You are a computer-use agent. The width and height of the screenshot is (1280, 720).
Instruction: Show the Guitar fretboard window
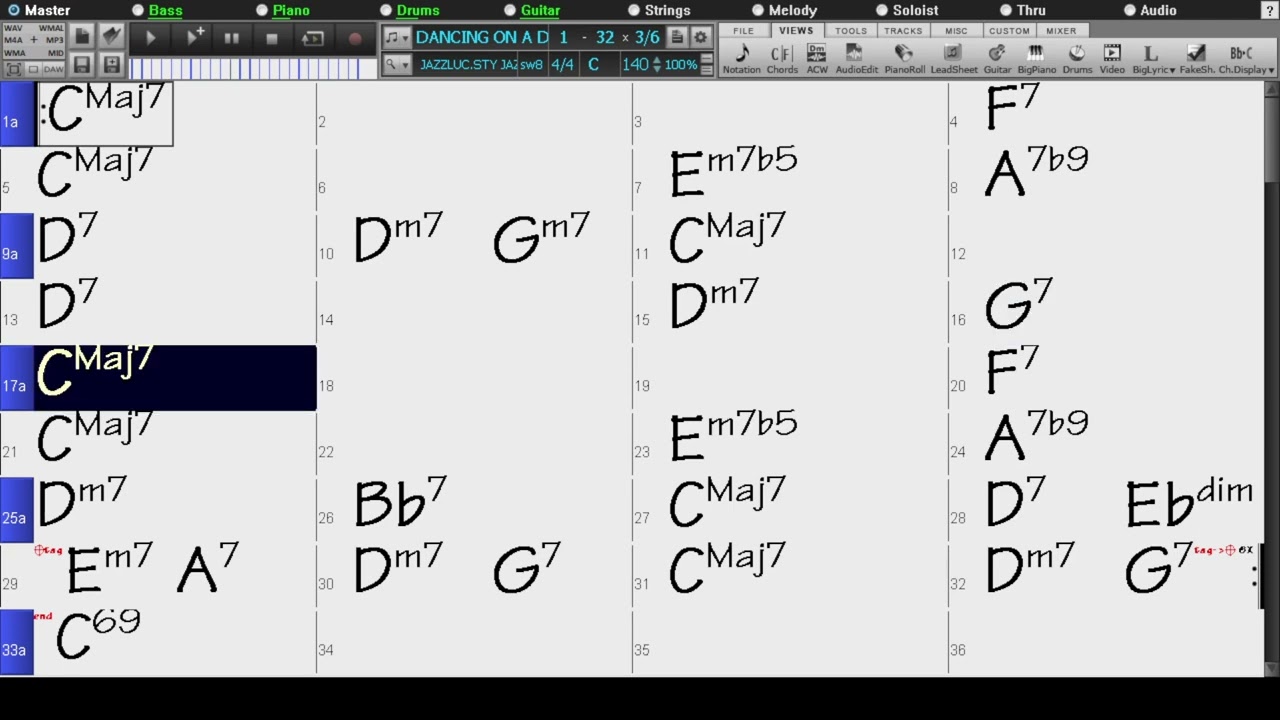(997, 59)
